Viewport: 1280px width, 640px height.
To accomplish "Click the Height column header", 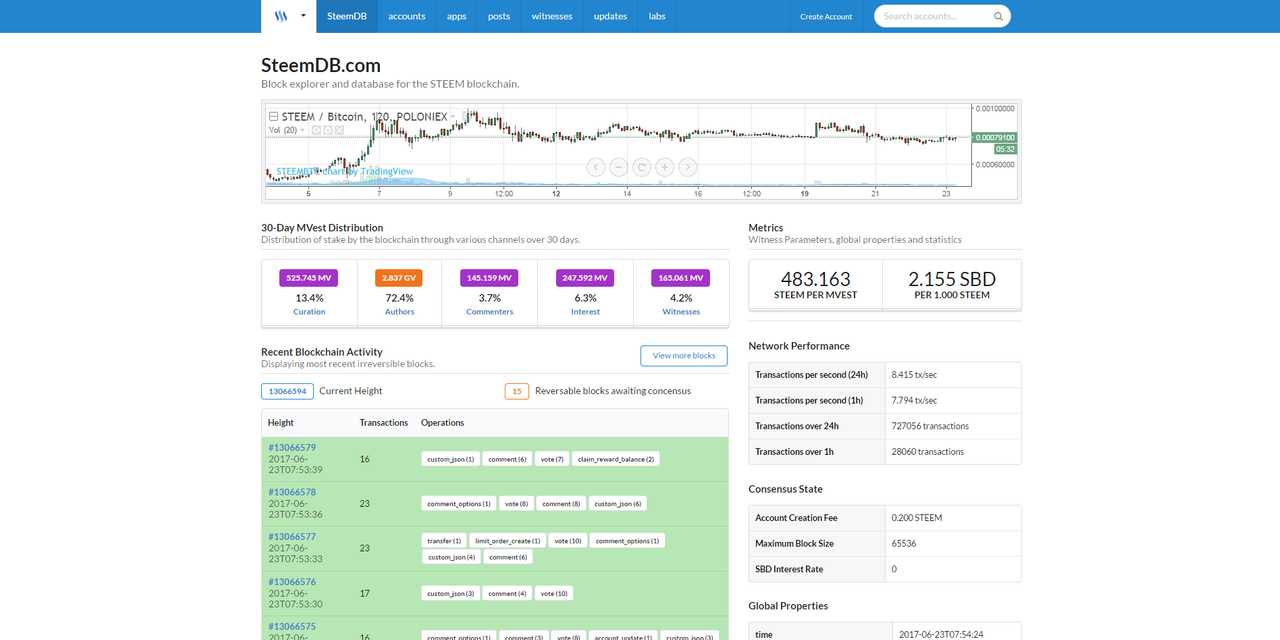I will (x=281, y=423).
